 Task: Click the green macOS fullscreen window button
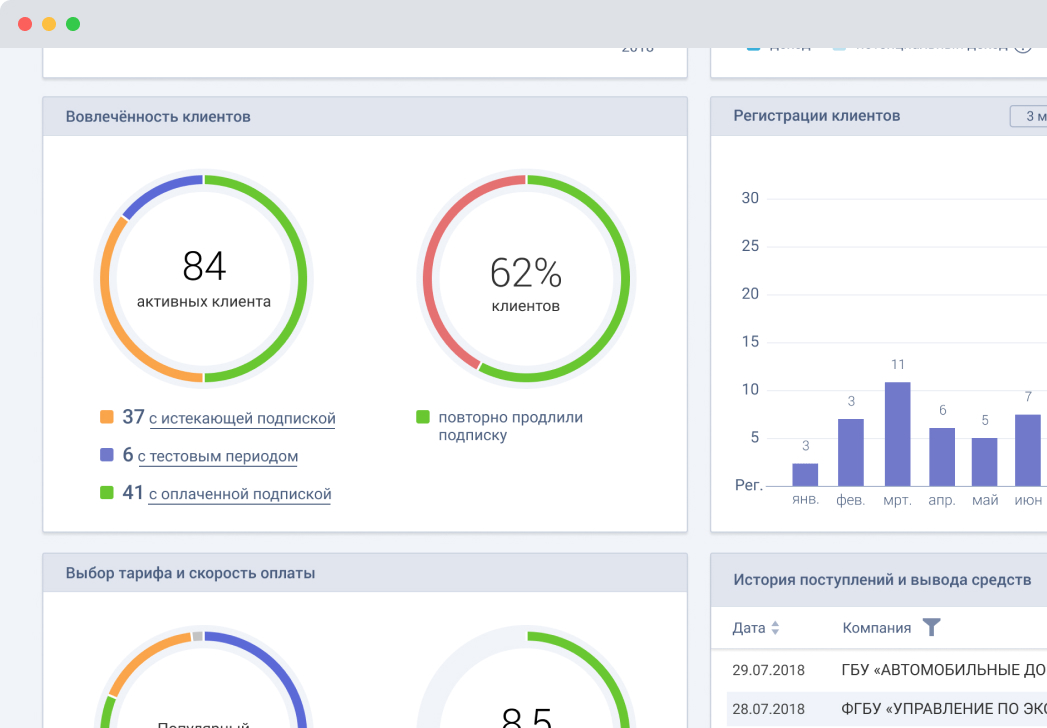73,24
